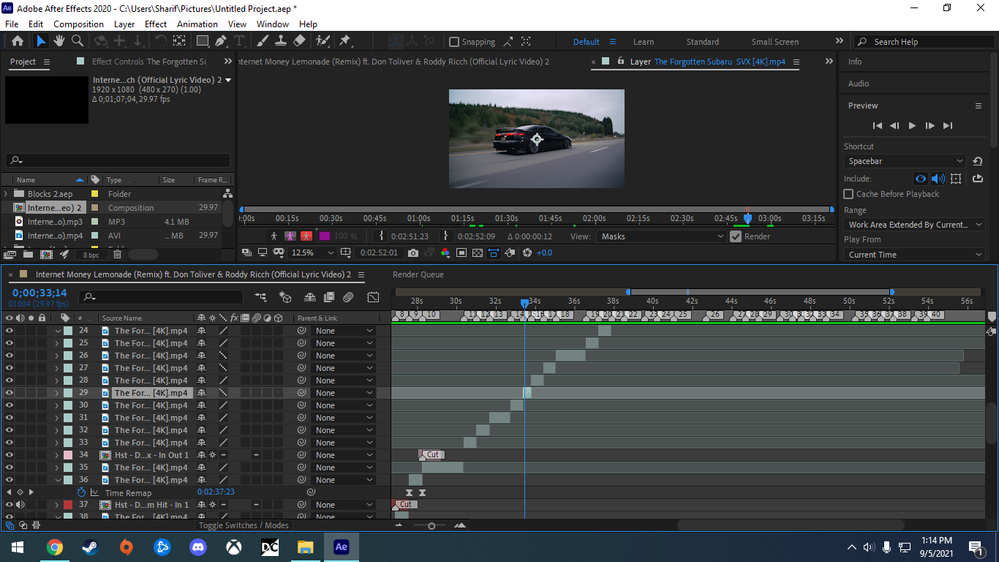Screen dimensions: 999x562
Task: Click the timeline zoom slider handle
Action: coord(431,526)
